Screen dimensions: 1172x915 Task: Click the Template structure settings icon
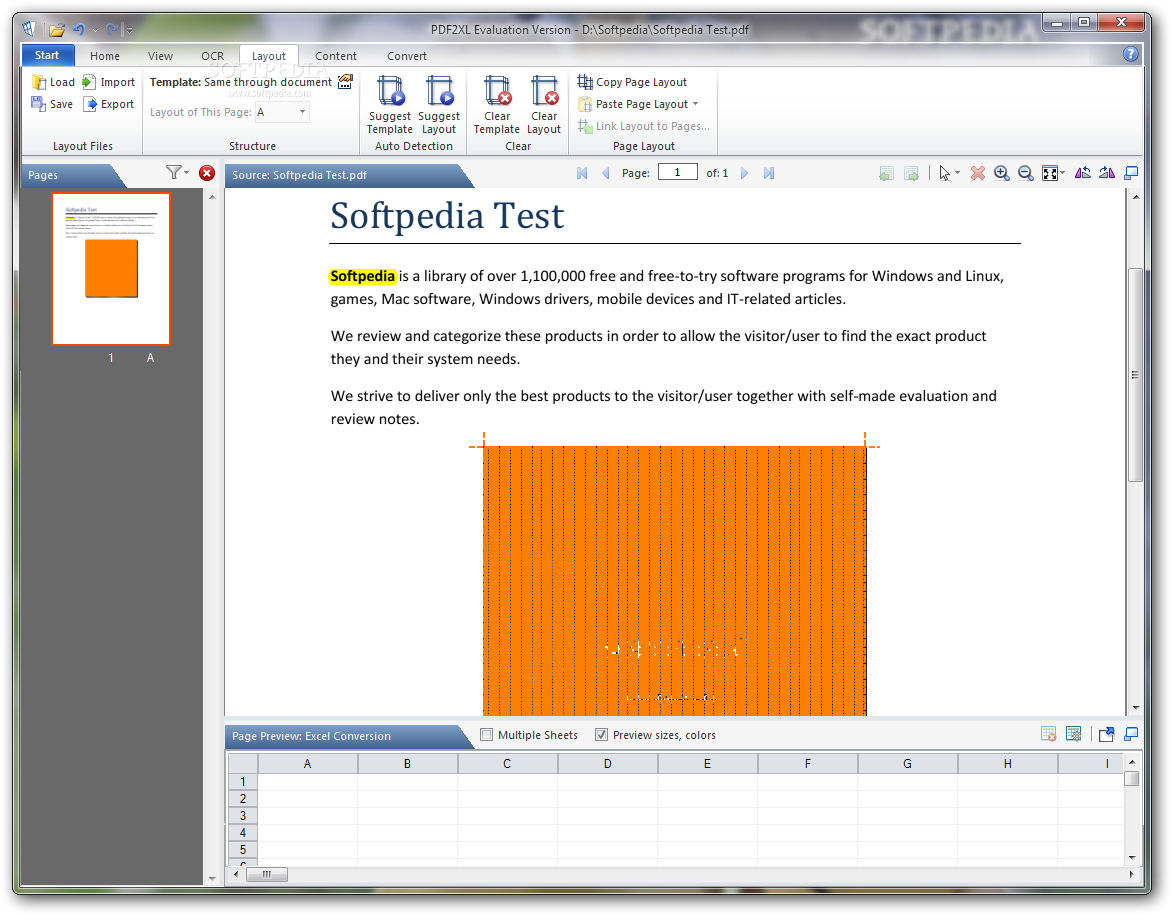pyautogui.click(x=345, y=82)
